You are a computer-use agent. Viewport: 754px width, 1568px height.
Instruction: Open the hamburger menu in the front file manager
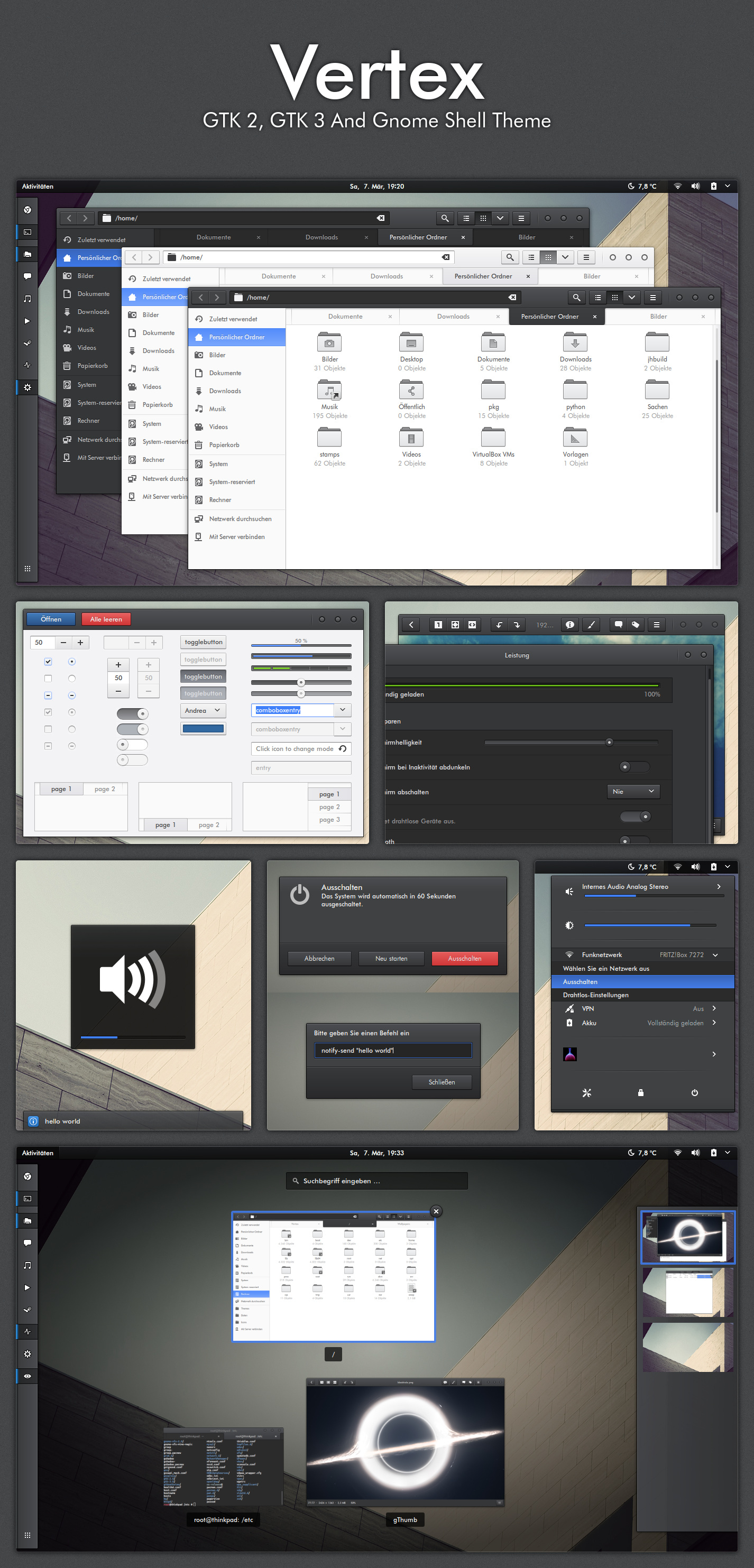[x=652, y=297]
